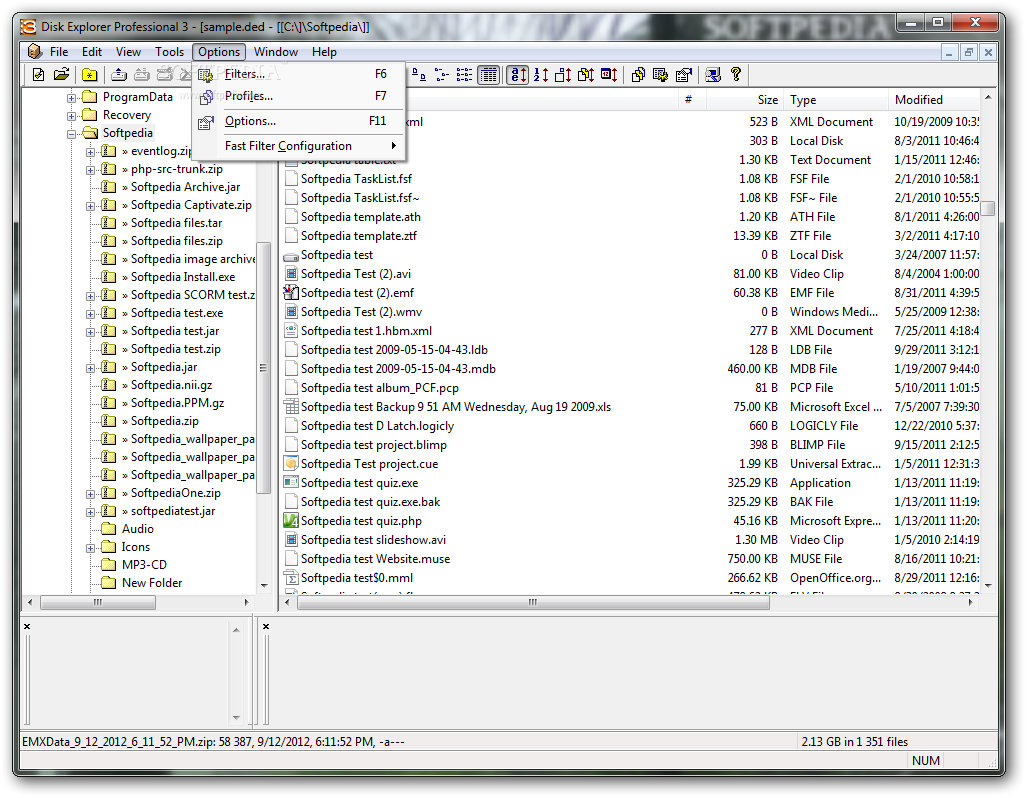Click the file list vertical scrollbar thumb
1026x797 pixels.
[988, 208]
